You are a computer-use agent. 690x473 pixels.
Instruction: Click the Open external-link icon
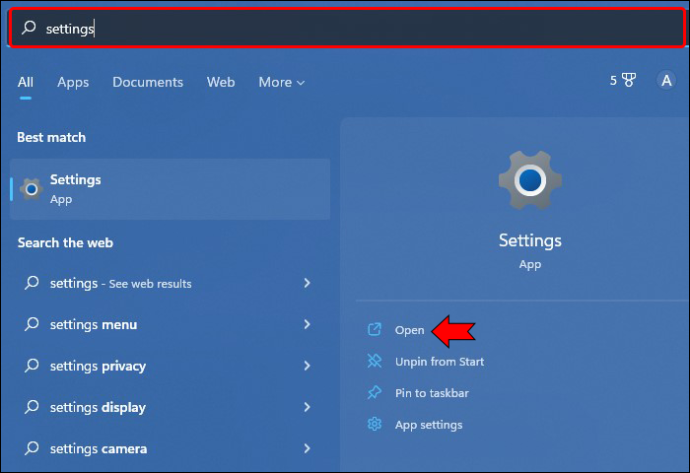pyautogui.click(x=374, y=330)
